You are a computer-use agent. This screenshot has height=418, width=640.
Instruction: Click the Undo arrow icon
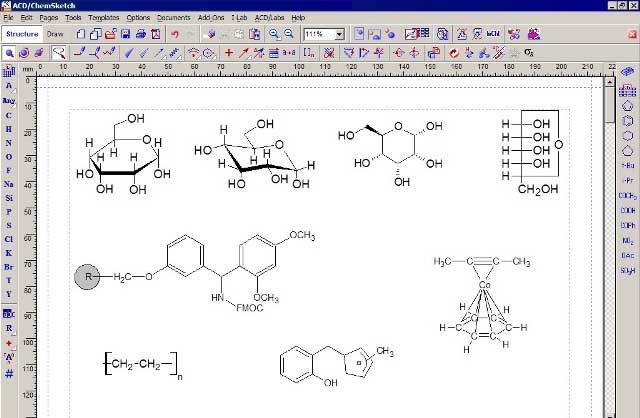tap(175, 34)
